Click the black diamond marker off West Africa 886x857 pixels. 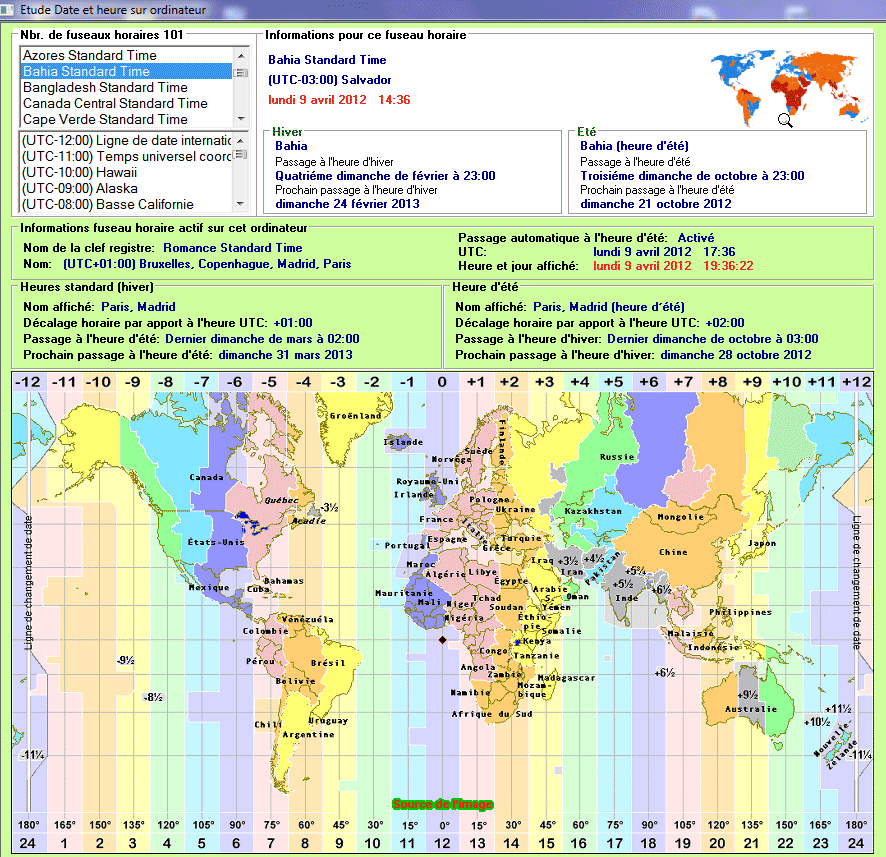[x=442, y=640]
